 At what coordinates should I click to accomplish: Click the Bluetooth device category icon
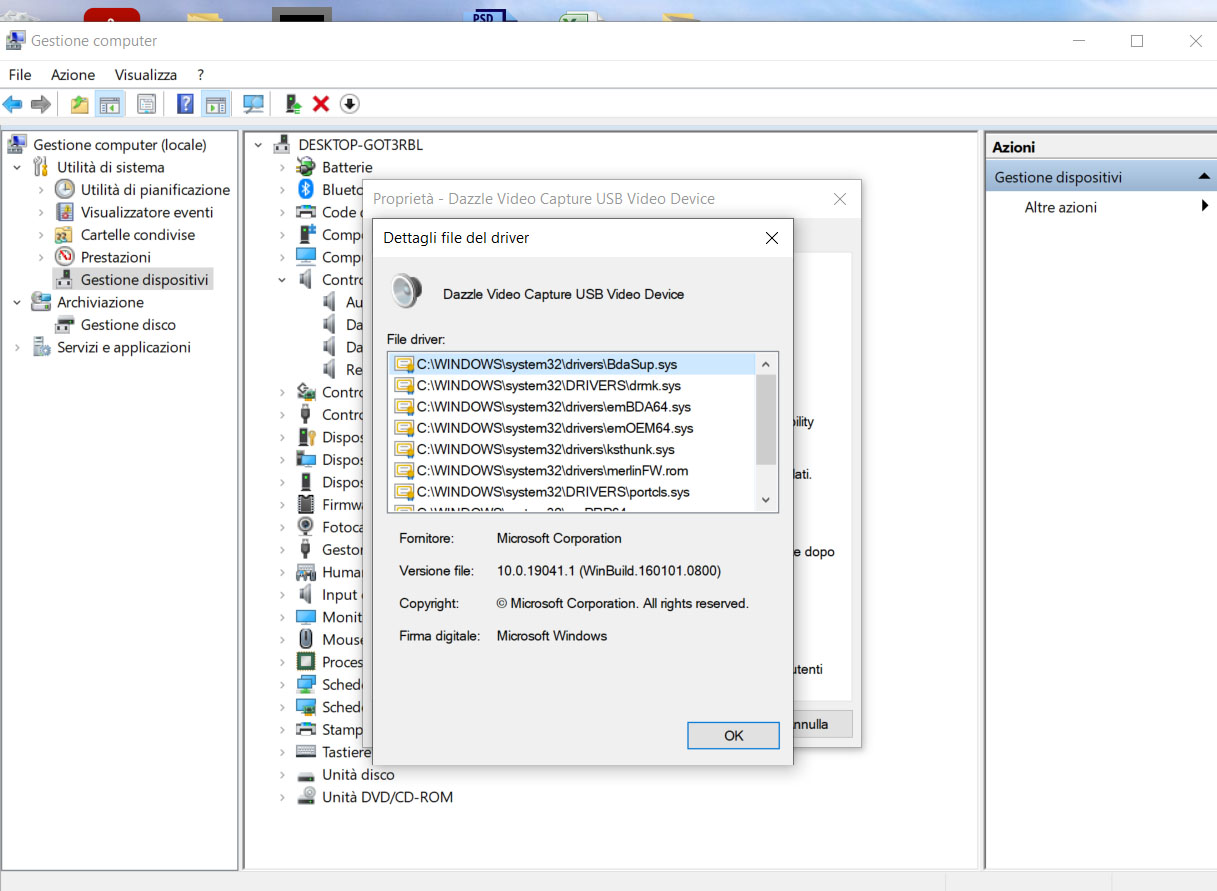click(x=306, y=189)
